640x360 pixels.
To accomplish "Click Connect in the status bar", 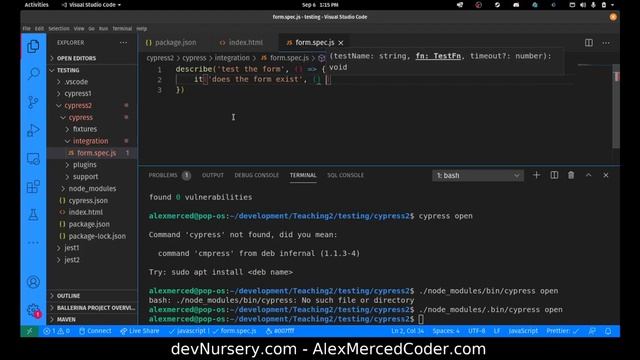I will [x=95, y=331].
